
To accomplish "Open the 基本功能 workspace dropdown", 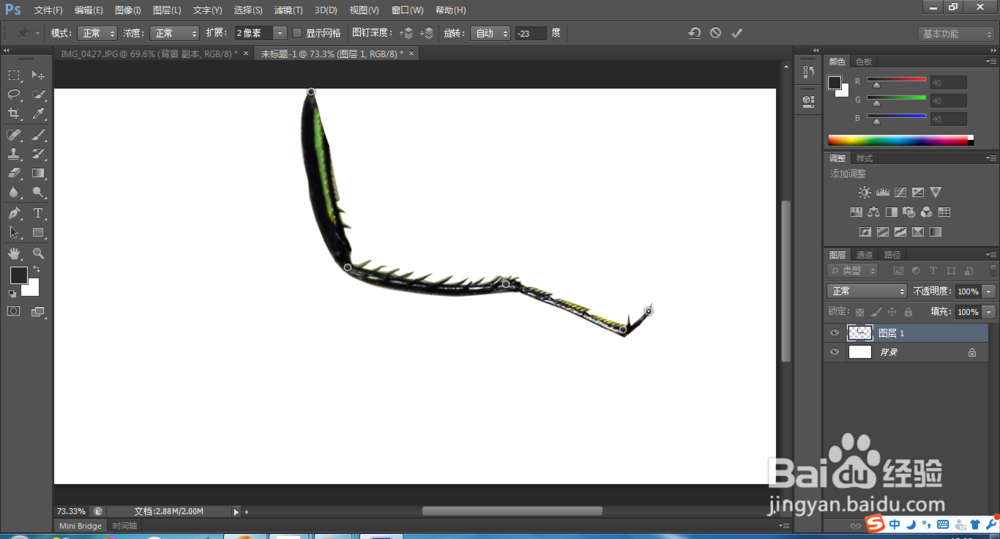I will [x=956, y=34].
